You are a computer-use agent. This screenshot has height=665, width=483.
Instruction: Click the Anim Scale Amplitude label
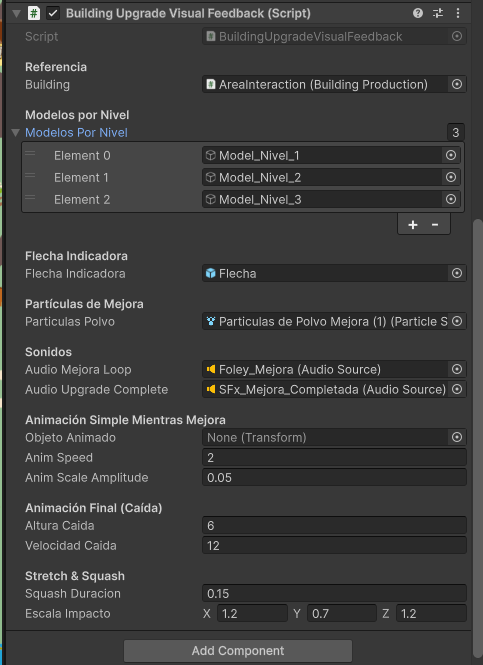click(87, 478)
